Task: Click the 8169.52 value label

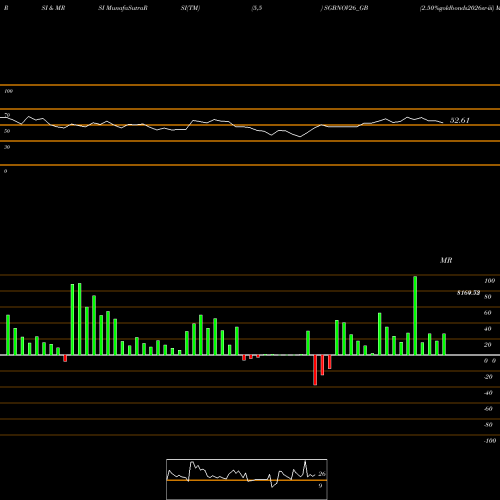Action: 468,293
